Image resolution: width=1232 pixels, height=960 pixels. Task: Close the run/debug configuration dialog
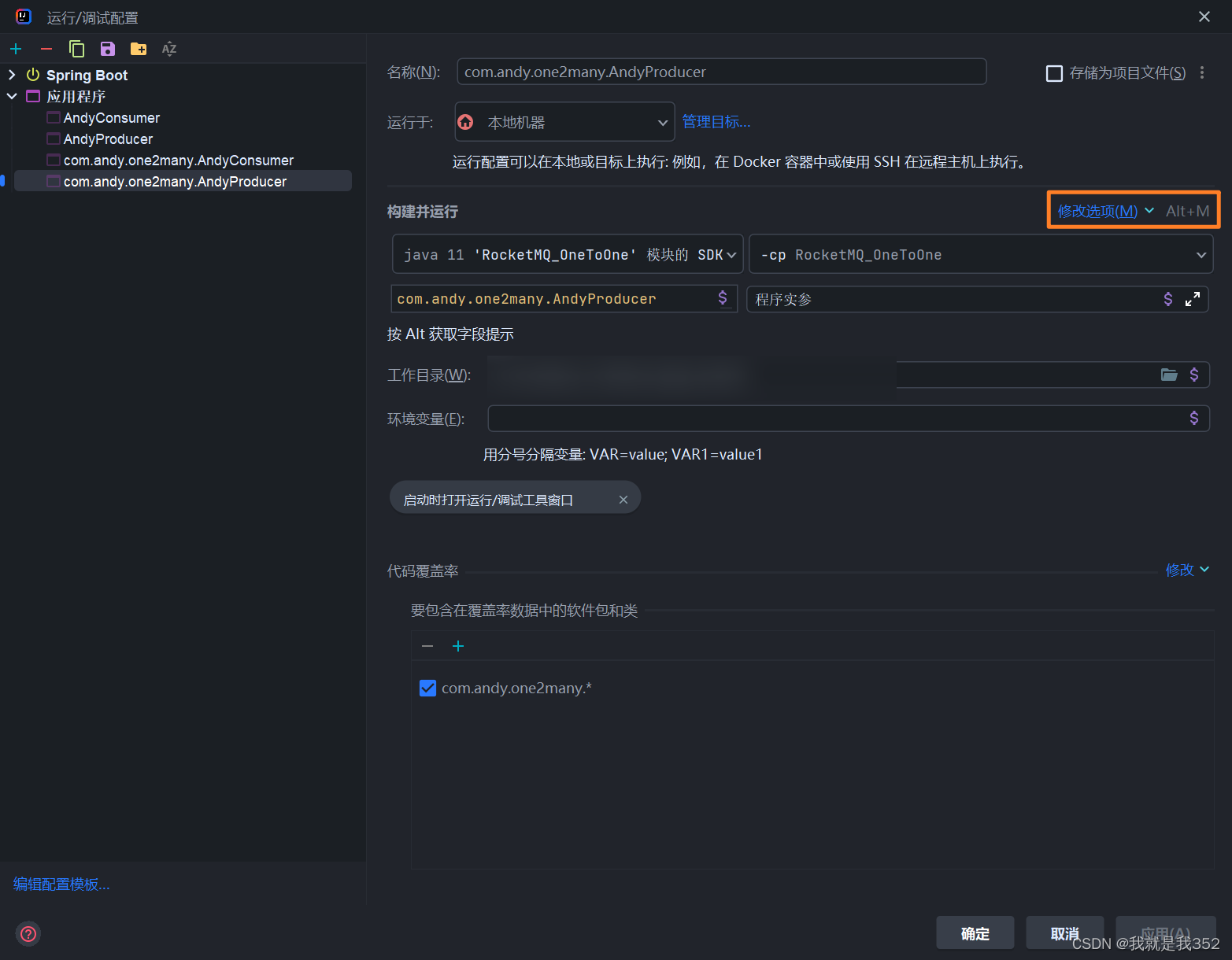point(1204,17)
